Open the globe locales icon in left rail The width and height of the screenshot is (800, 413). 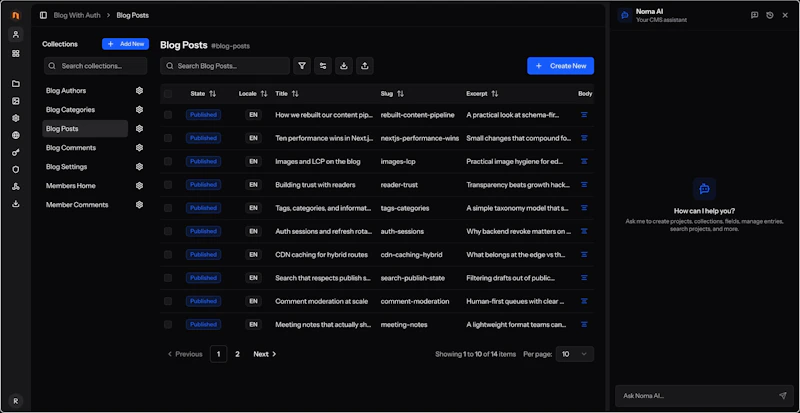16,135
